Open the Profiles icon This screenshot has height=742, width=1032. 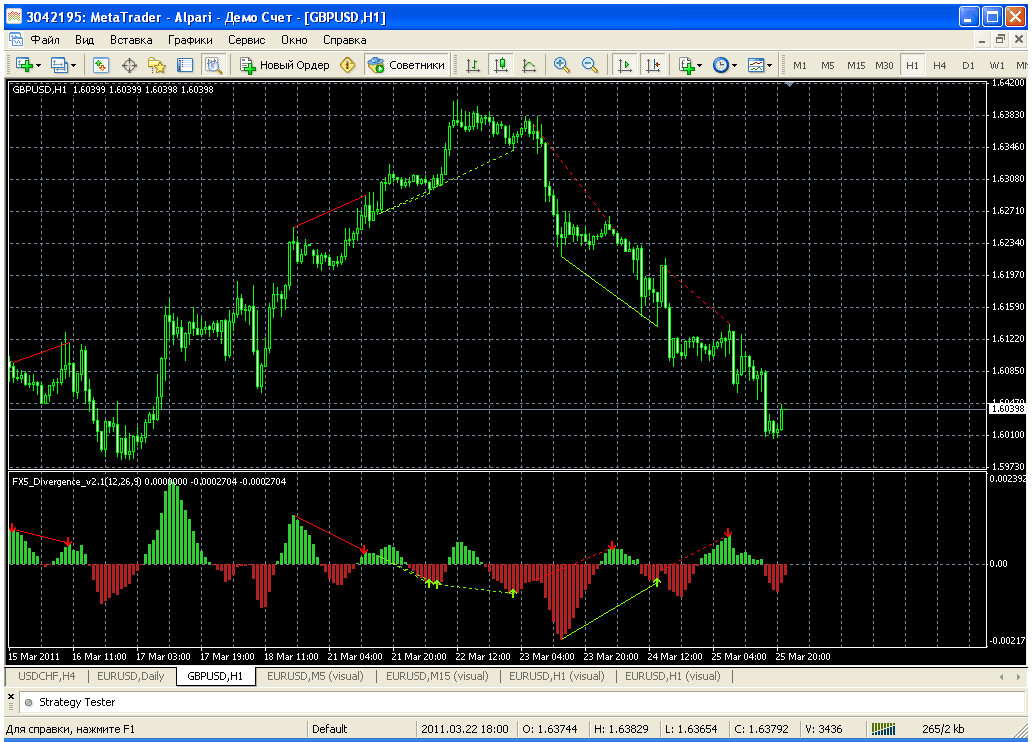(59, 65)
